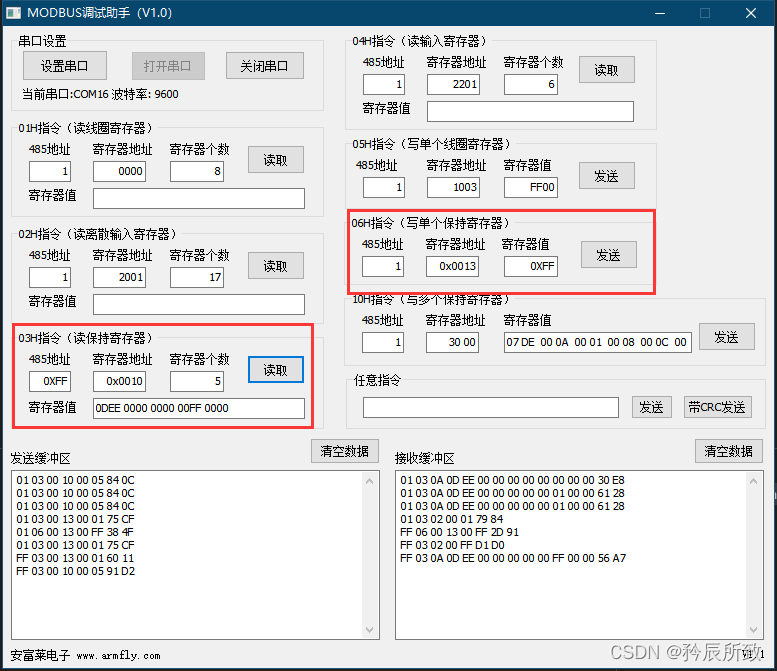The width and height of the screenshot is (777, 671).
Task: Click the empty 01H 寄存器值 result field
Action: tap(199, 198)
